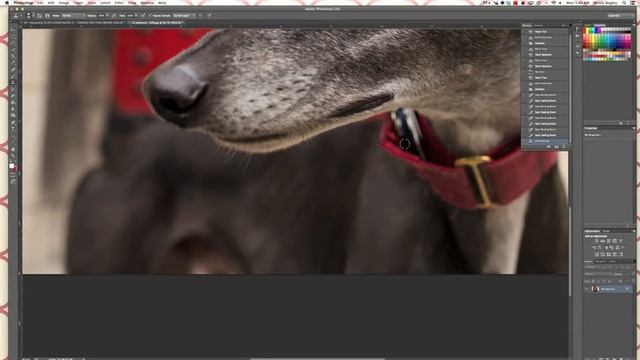The height and width of the screenshot is (360, 640).
Task: Open the File menu
Action: [40, 2]
